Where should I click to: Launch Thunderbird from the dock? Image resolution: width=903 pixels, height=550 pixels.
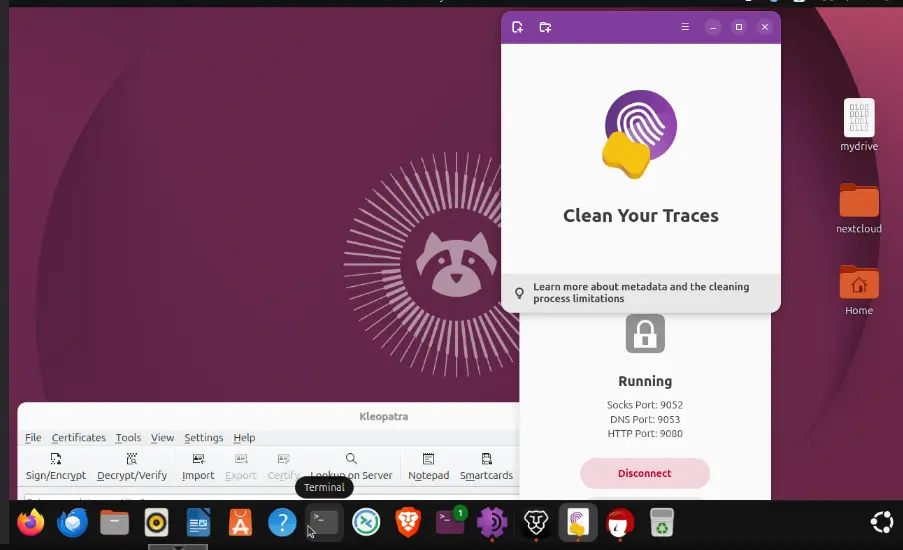73,523
